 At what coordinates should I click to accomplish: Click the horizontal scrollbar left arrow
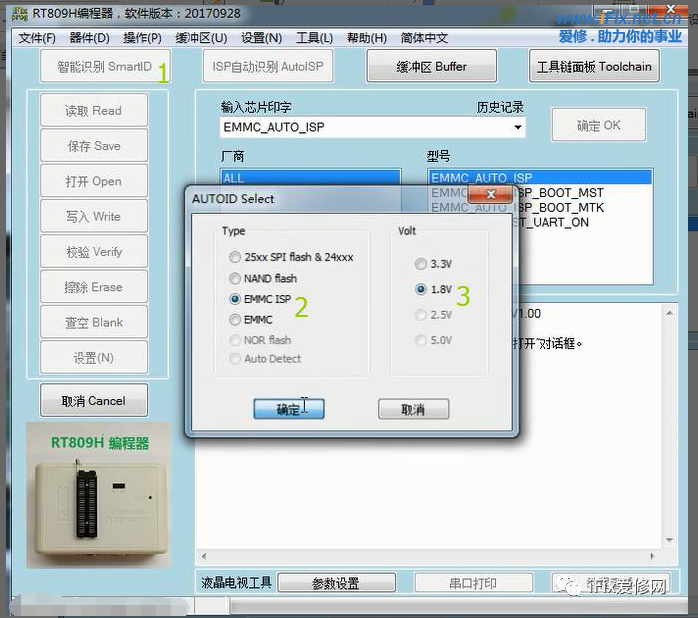click(x=204, y=556)
